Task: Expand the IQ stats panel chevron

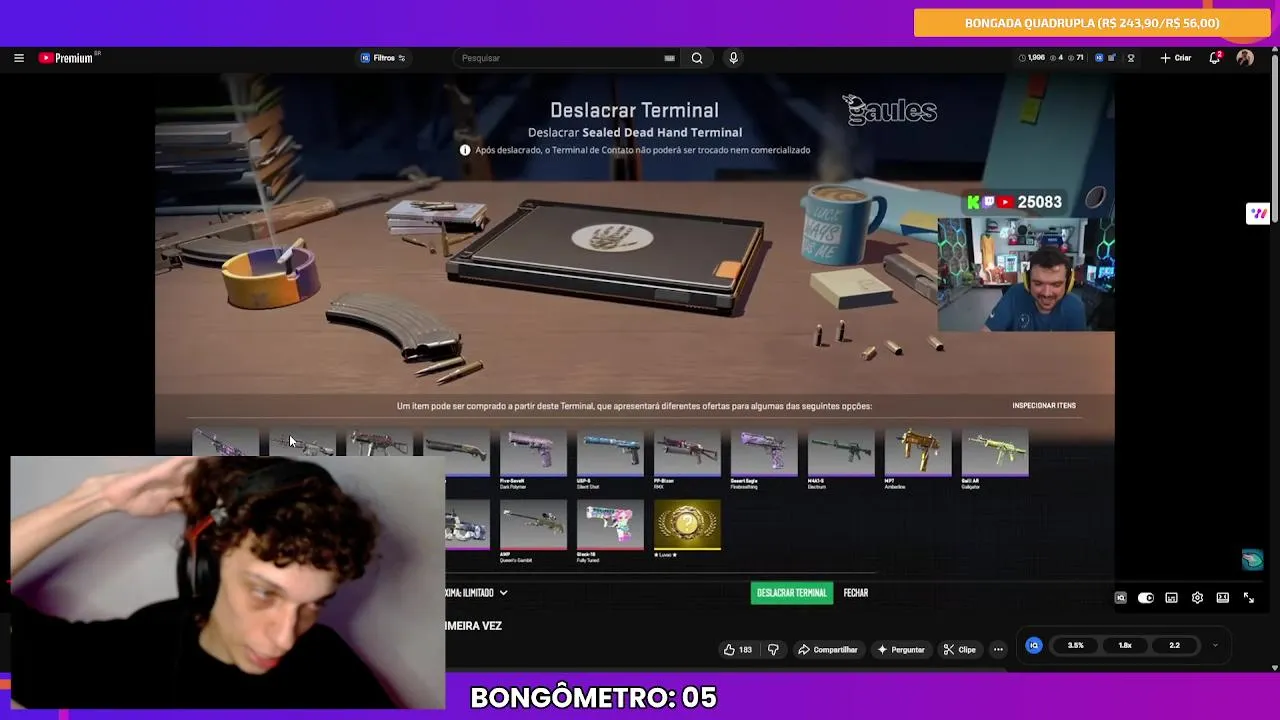Action: 1215,646
